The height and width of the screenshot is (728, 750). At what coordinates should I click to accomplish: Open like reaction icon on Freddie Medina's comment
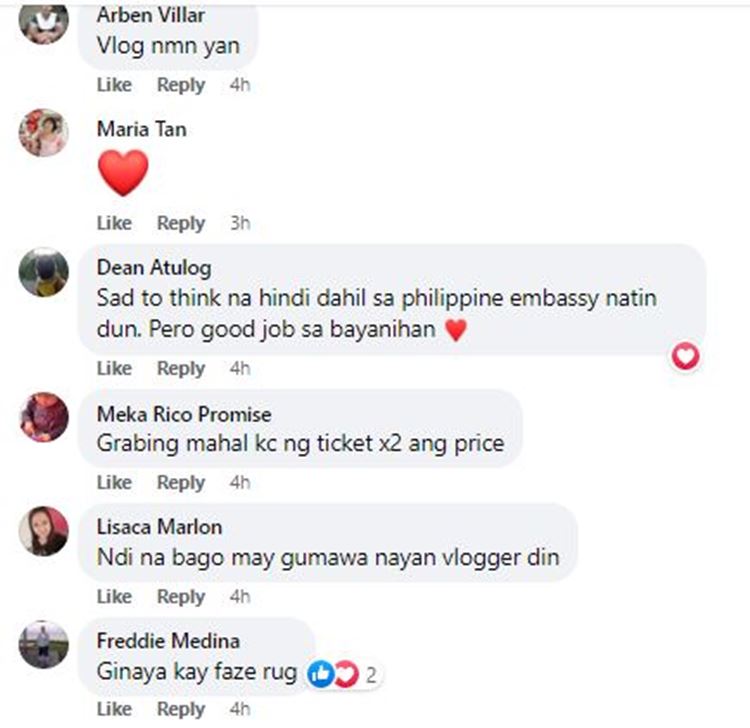click(321, 674)
